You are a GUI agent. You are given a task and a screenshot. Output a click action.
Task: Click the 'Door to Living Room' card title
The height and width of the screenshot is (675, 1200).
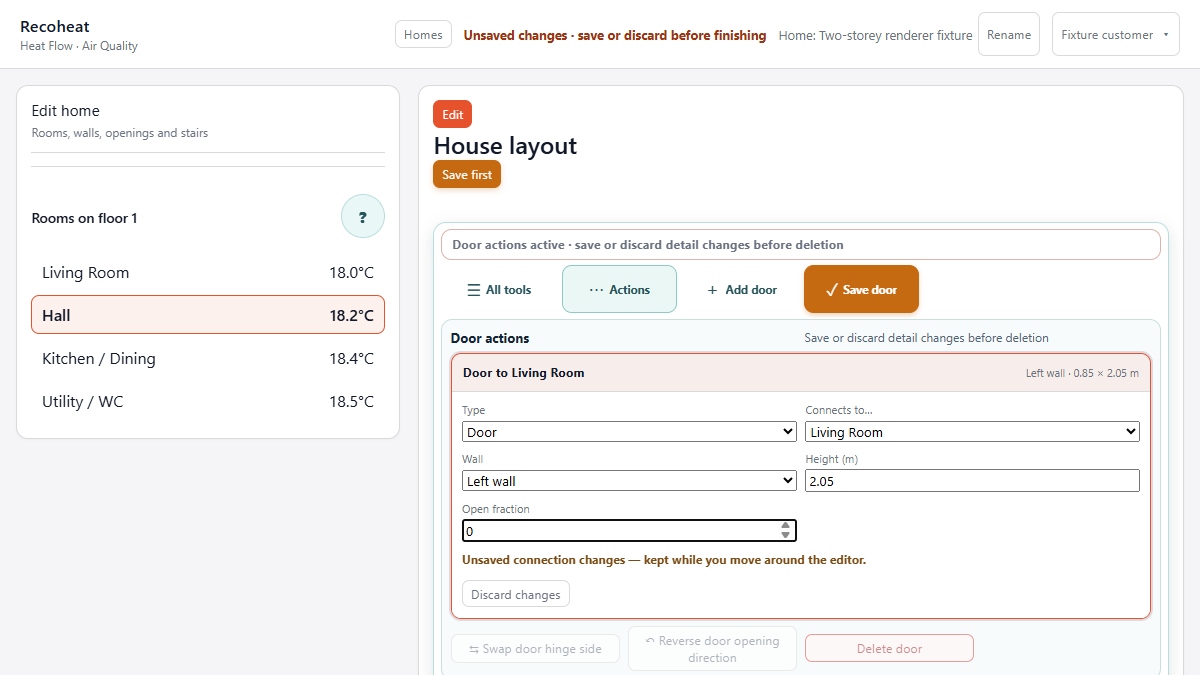[x=524, y=373]
